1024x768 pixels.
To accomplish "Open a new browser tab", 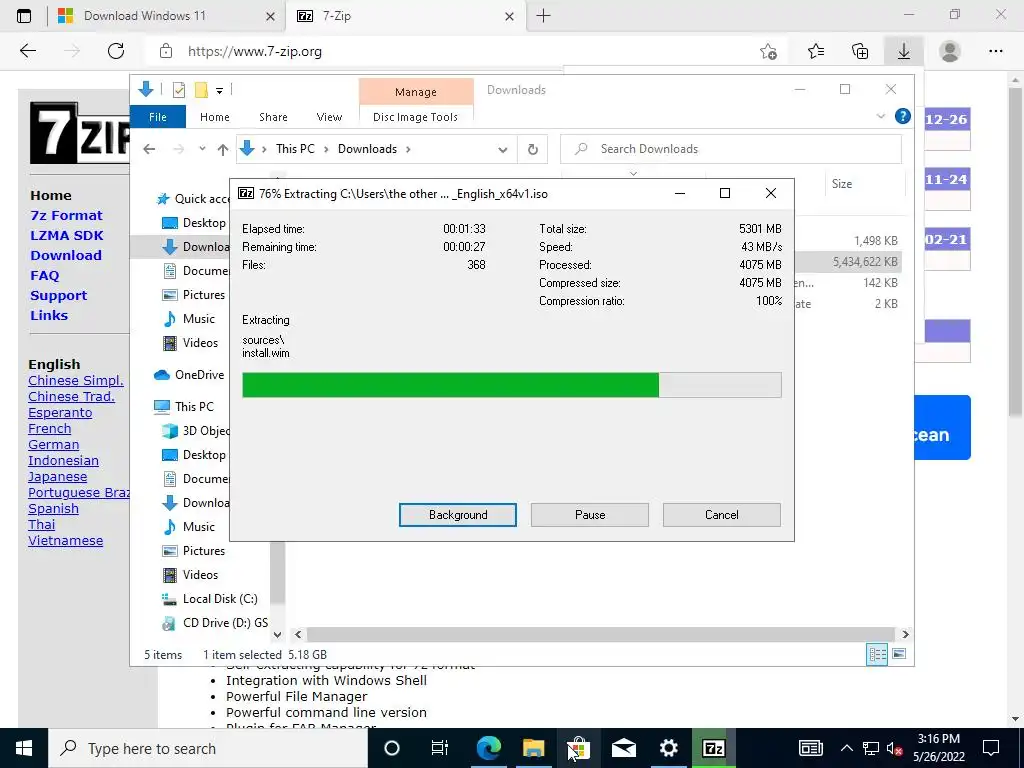I will (543, 16).
